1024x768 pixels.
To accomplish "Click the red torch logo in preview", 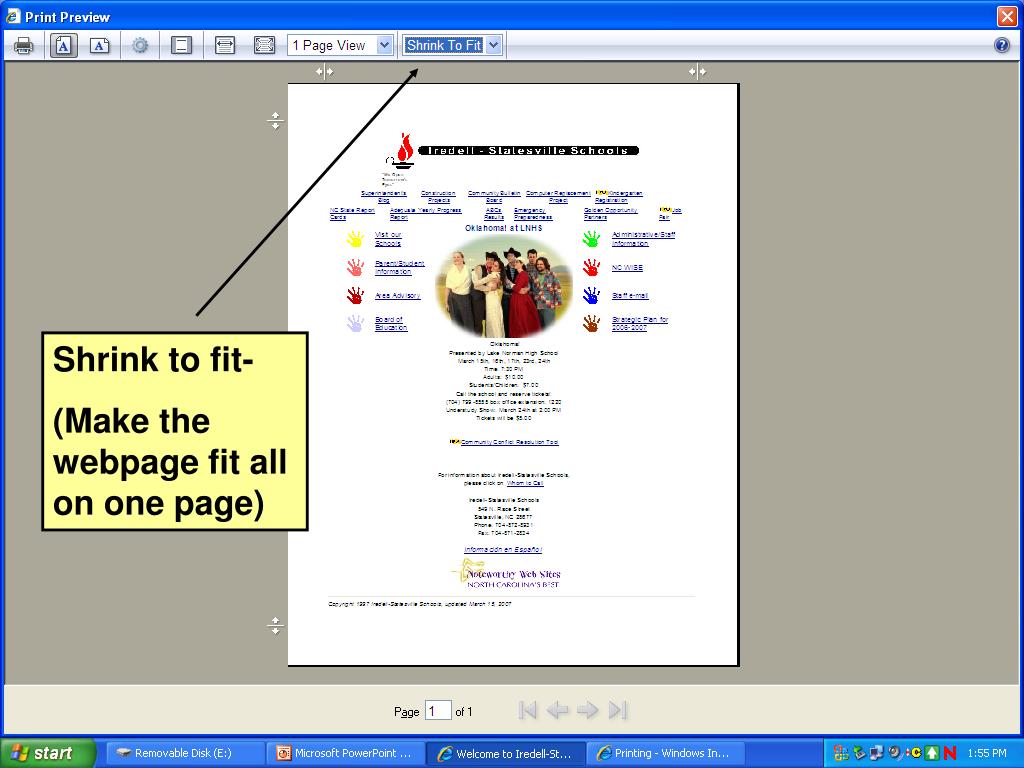I will [x=402, y=151].
